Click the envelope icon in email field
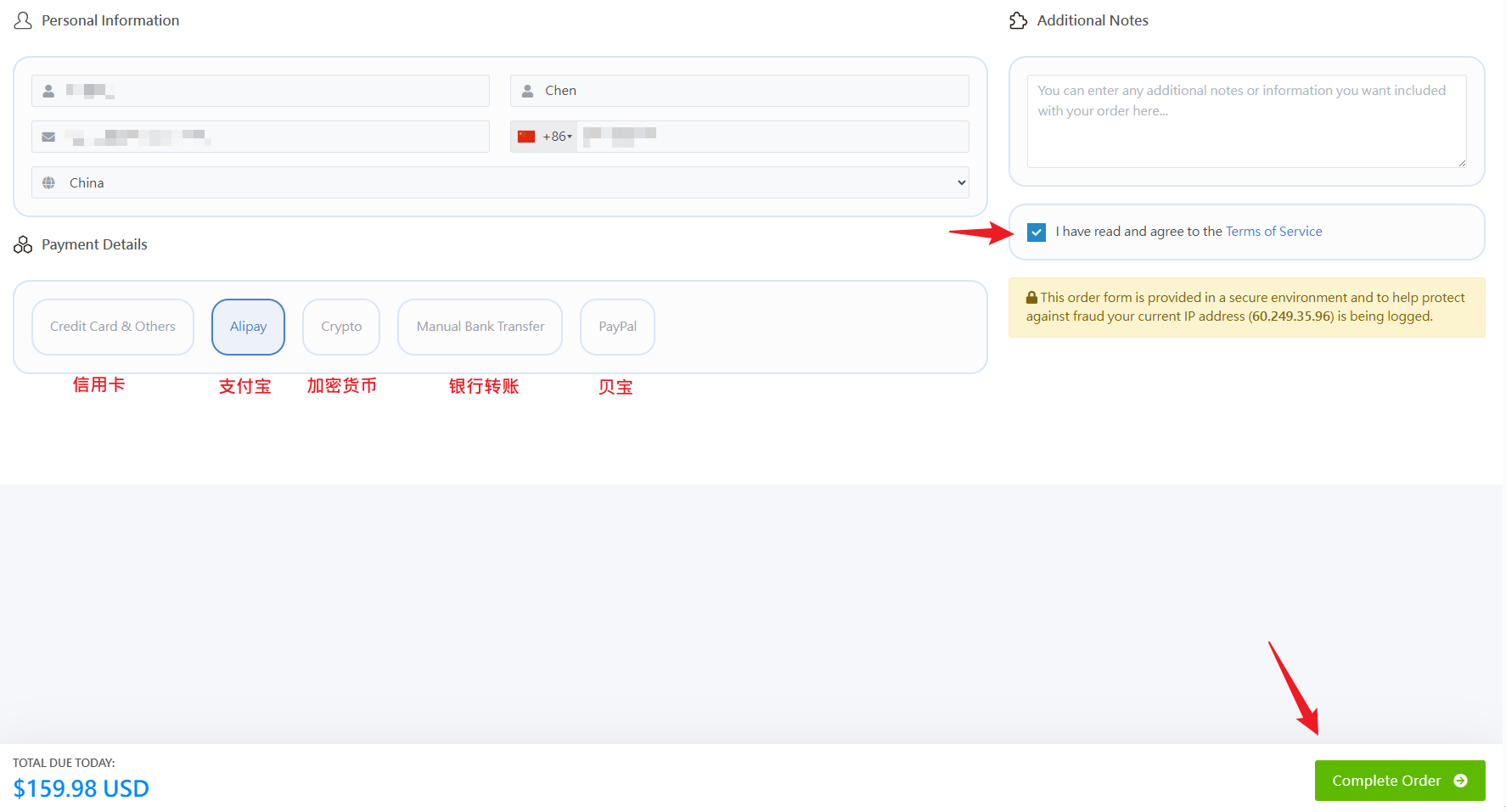Viewport: 1506px width, 812px height. 48,137
